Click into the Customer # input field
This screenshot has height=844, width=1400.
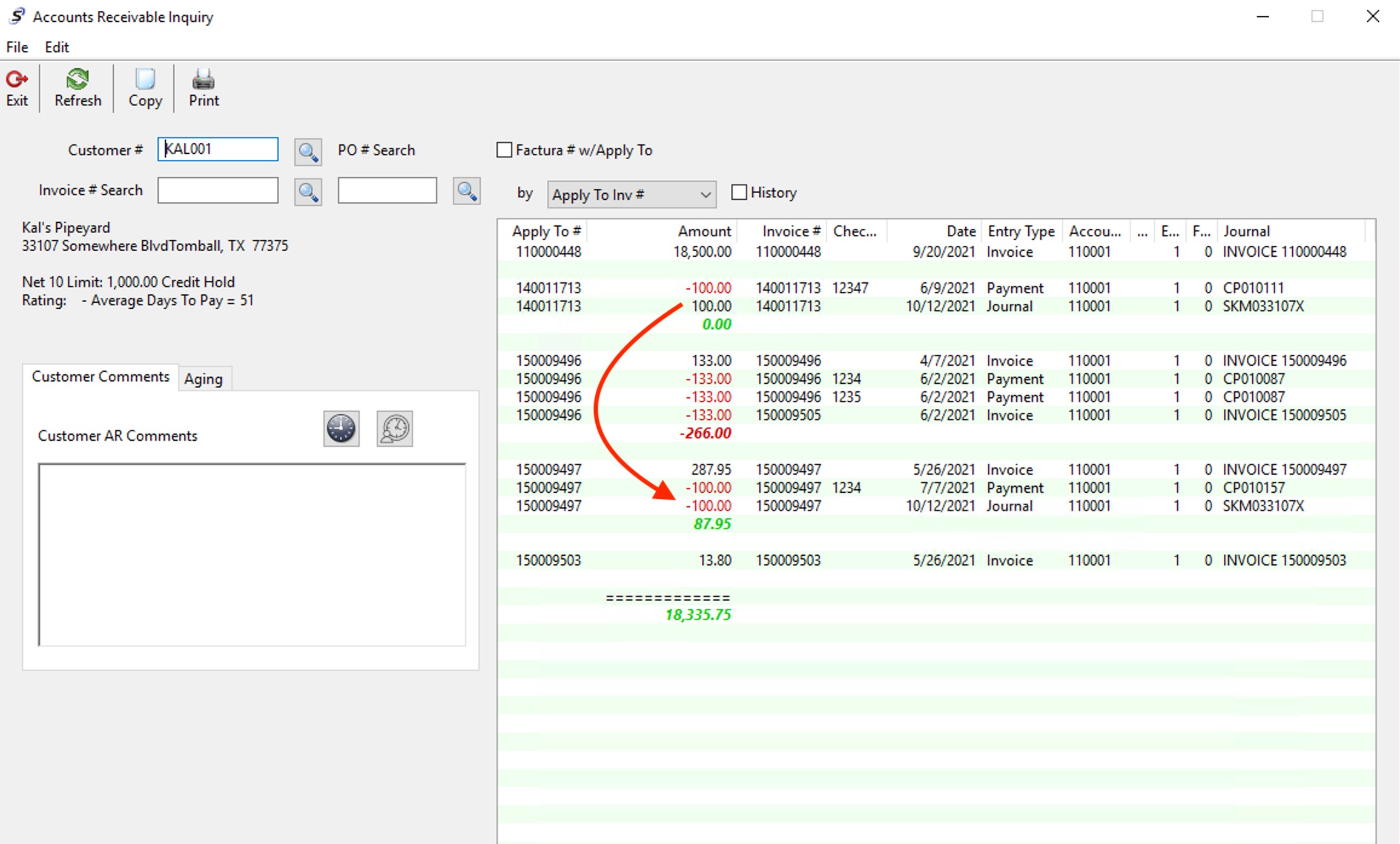pos(218,149)
